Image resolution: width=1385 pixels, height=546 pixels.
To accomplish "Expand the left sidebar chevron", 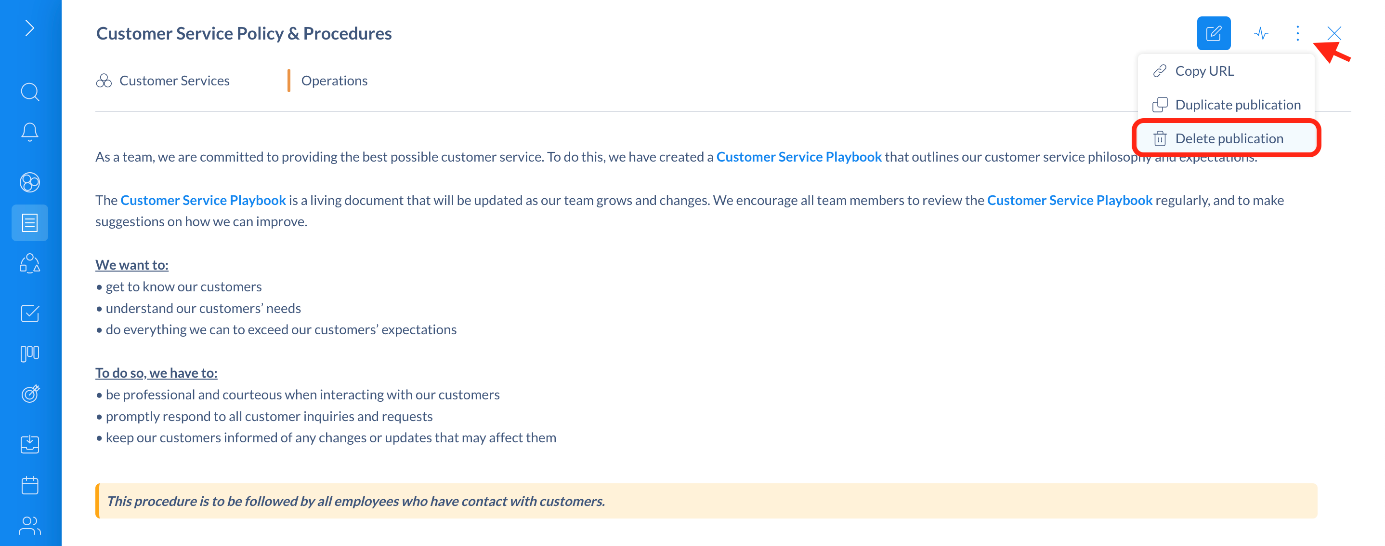I will click(29, 28).
